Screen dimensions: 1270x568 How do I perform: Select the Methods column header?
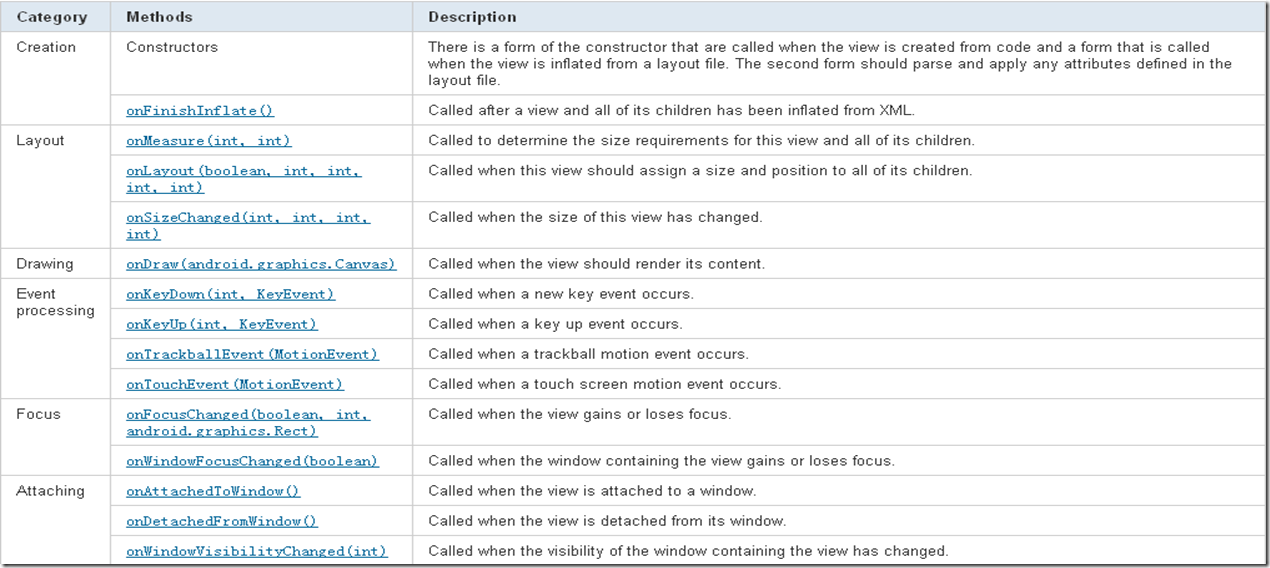coord(160,17)
